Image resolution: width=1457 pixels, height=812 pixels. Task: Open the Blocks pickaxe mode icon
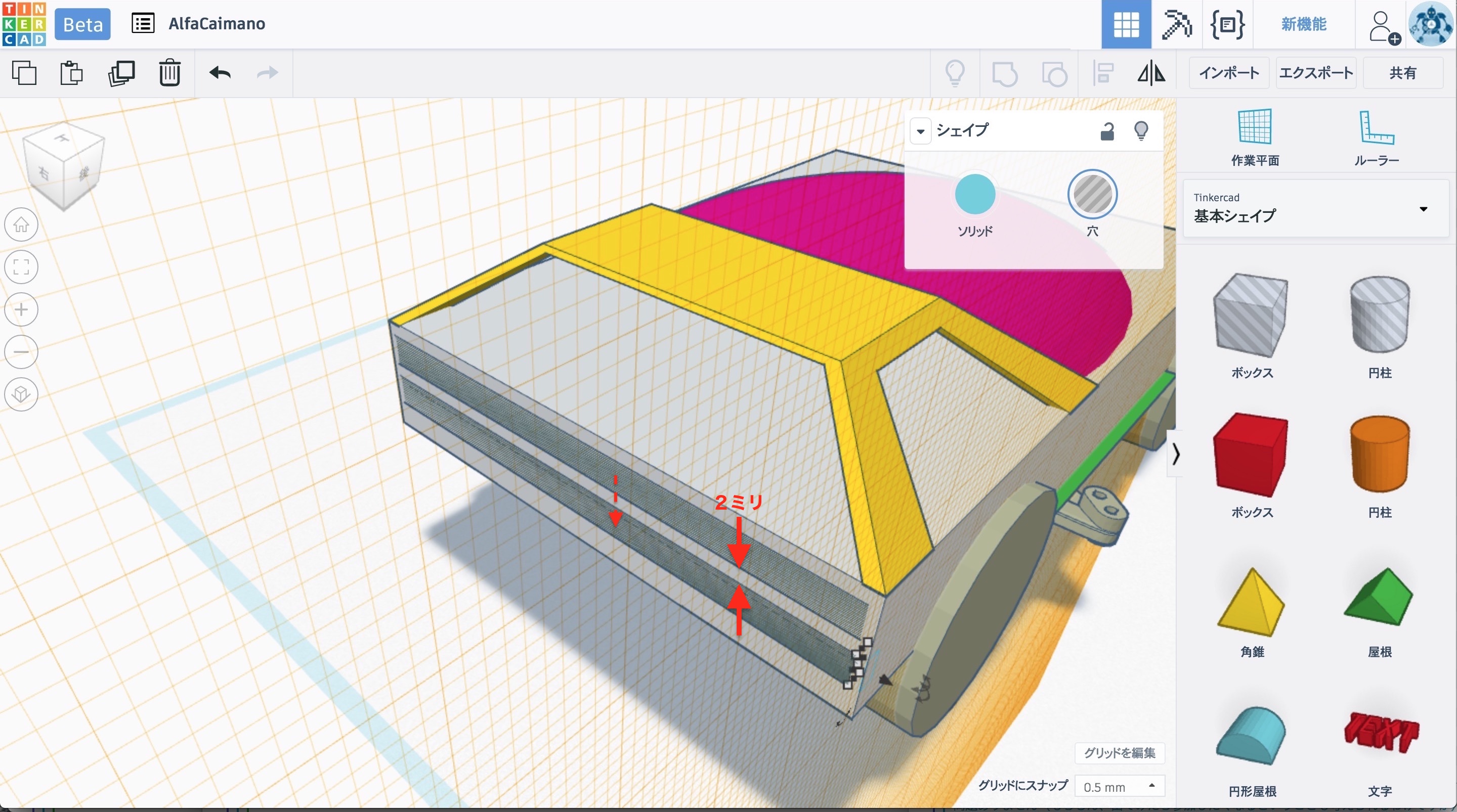point(1176,24)
